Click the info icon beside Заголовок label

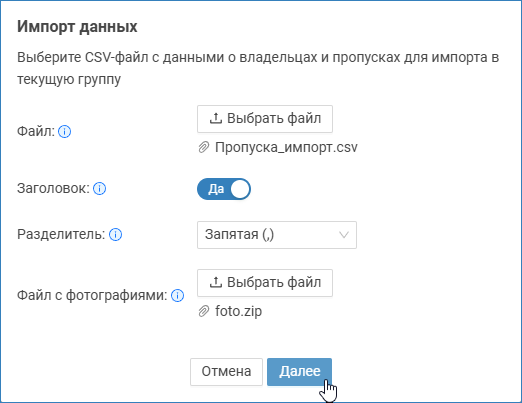pyautogui.click(x=99, y=189)
